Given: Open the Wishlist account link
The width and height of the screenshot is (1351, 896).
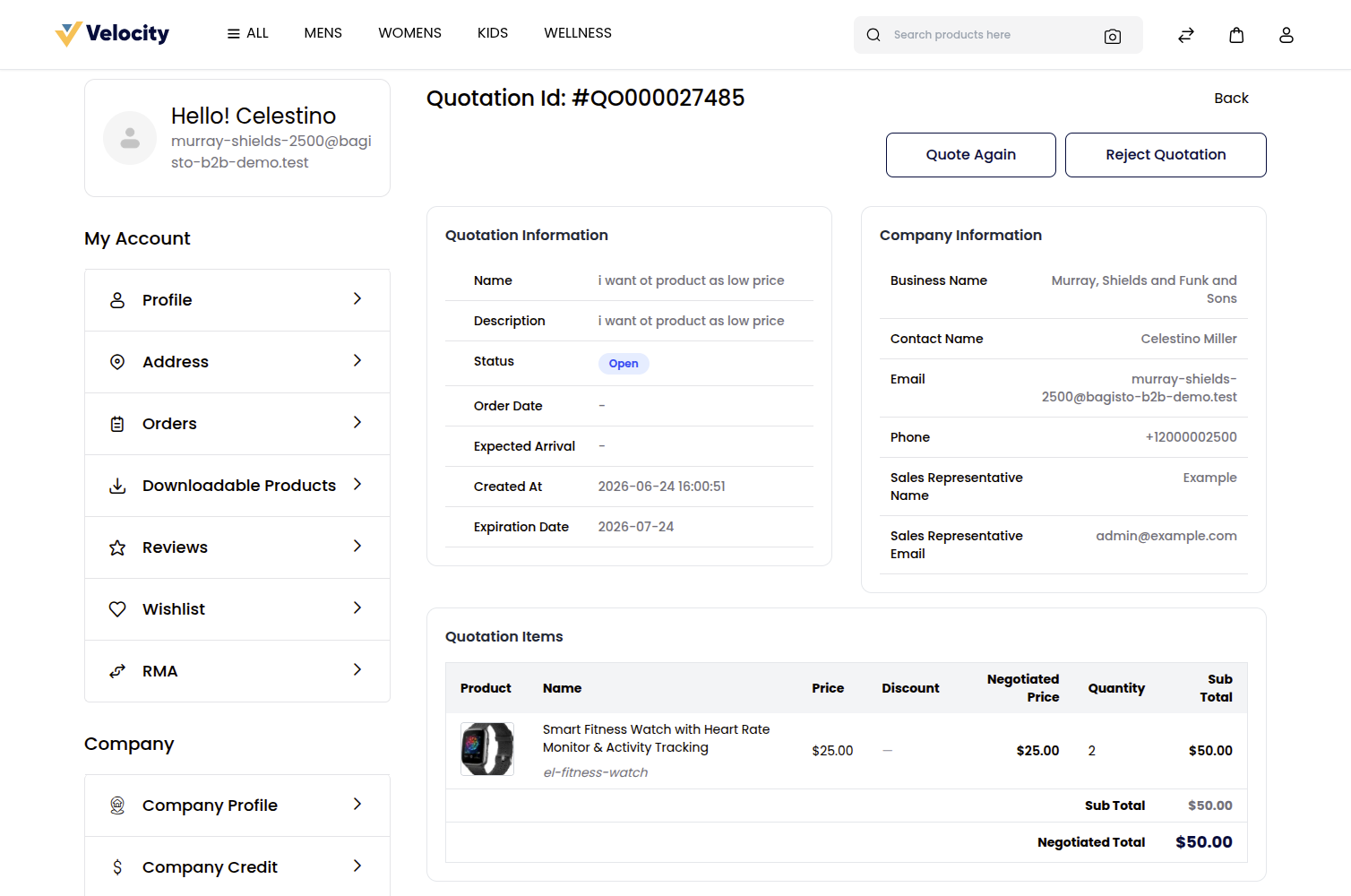Looking at the screenshot, I should click(237, 609).
